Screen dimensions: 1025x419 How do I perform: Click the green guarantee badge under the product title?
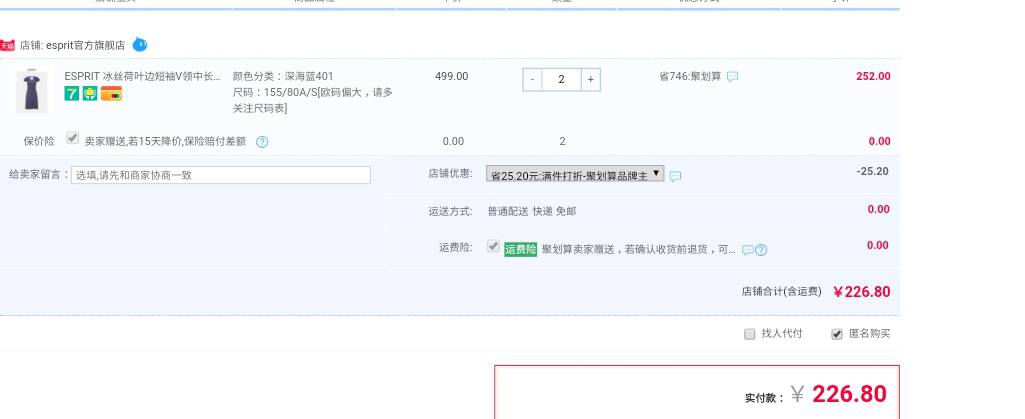click(x=90, y=93)
